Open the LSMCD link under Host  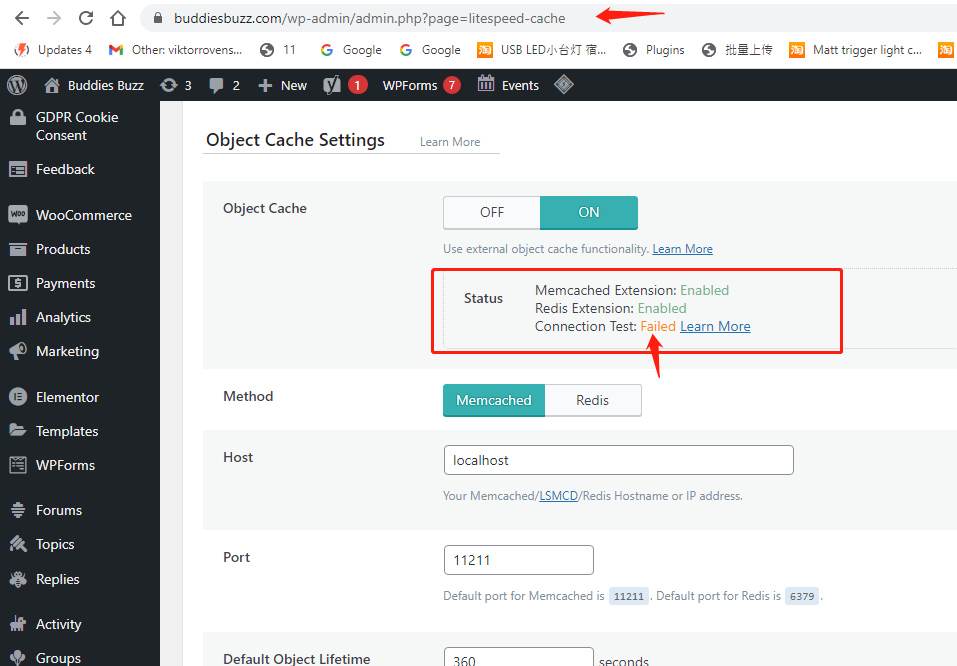click(x=558, y=495)
